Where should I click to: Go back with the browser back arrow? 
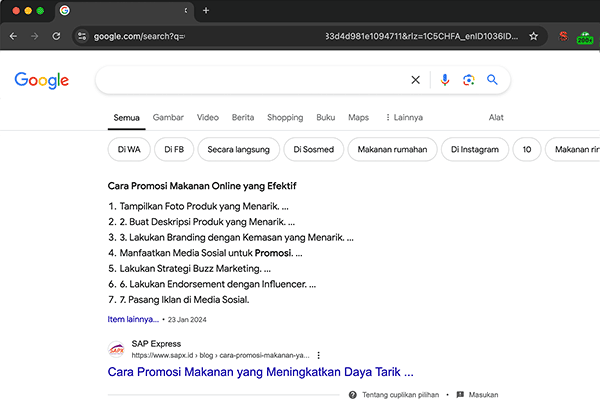pos(13,36)
